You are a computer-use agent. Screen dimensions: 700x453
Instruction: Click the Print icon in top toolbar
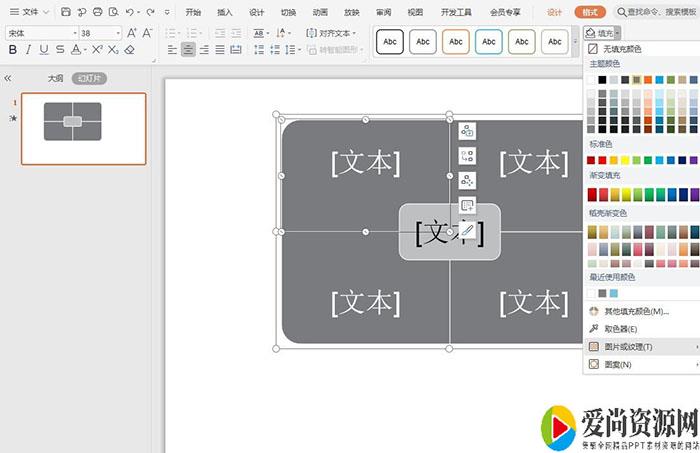pos(97,12)
